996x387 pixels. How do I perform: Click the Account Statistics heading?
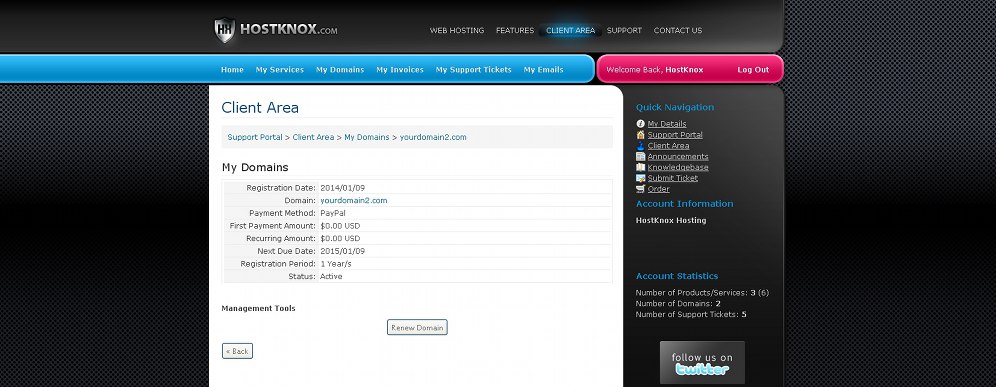click(x=676, y=276)
